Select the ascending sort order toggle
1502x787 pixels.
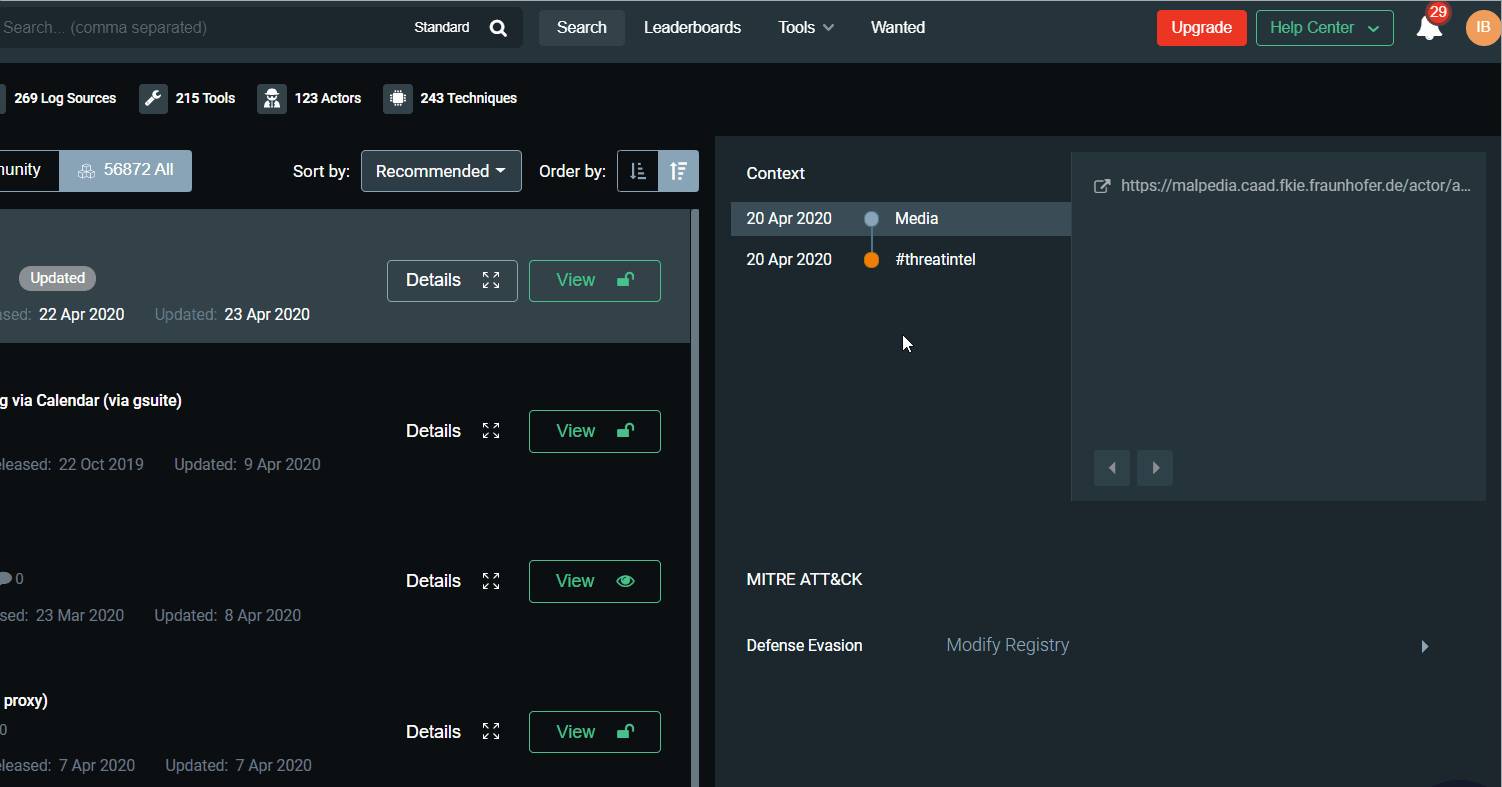638,171
